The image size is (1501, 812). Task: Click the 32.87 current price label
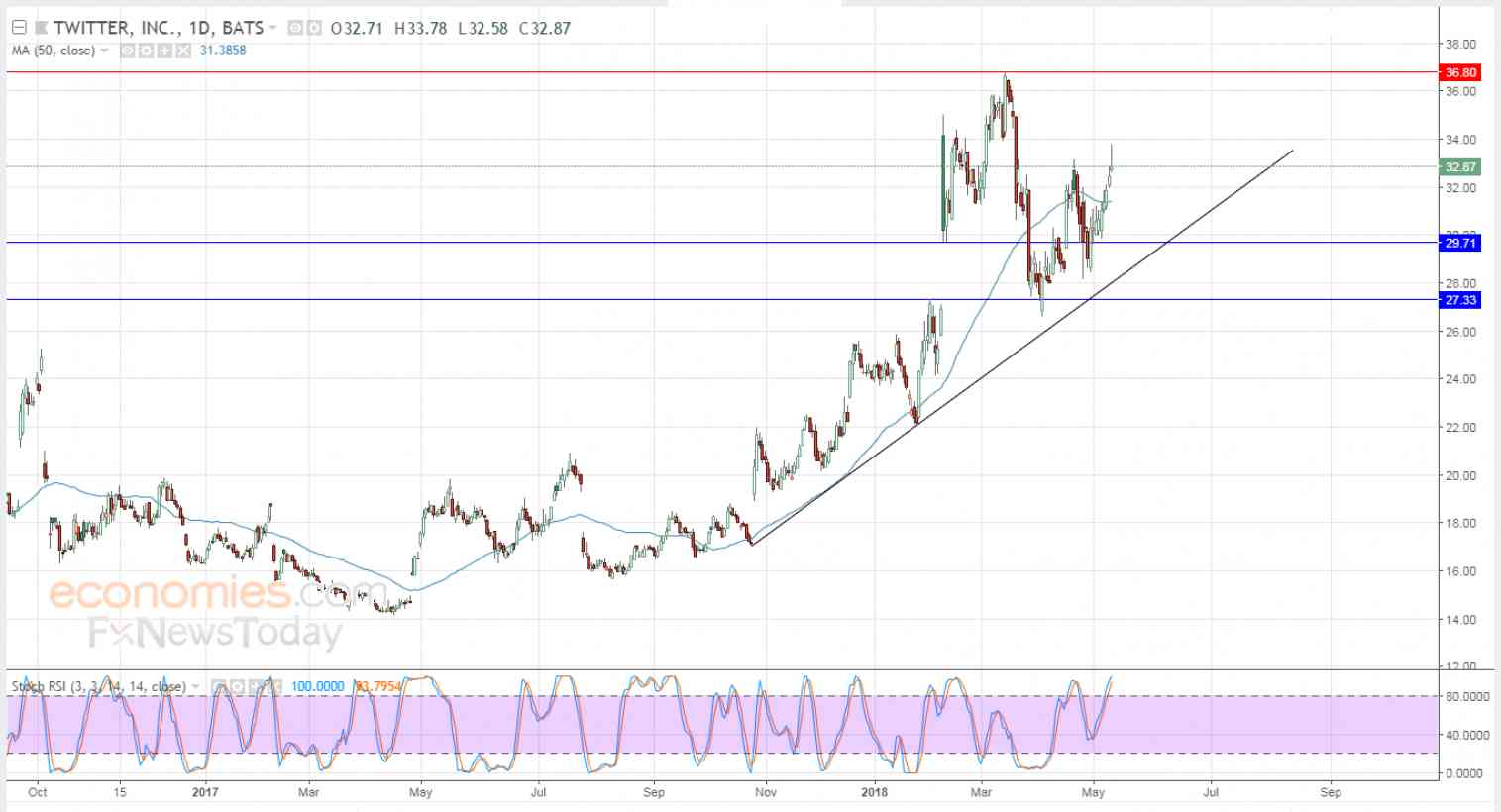coord(1460,167)
